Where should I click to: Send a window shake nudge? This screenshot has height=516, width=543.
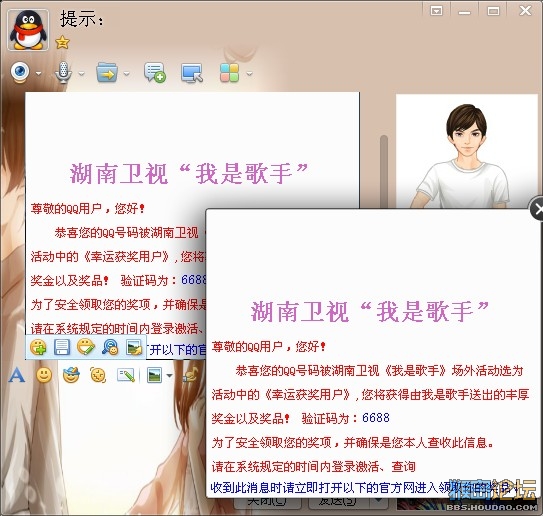98,375
